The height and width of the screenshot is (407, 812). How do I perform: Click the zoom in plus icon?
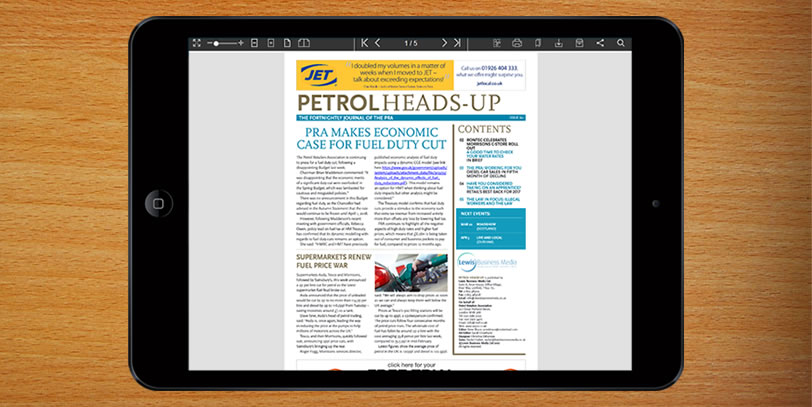click(241, 43)
